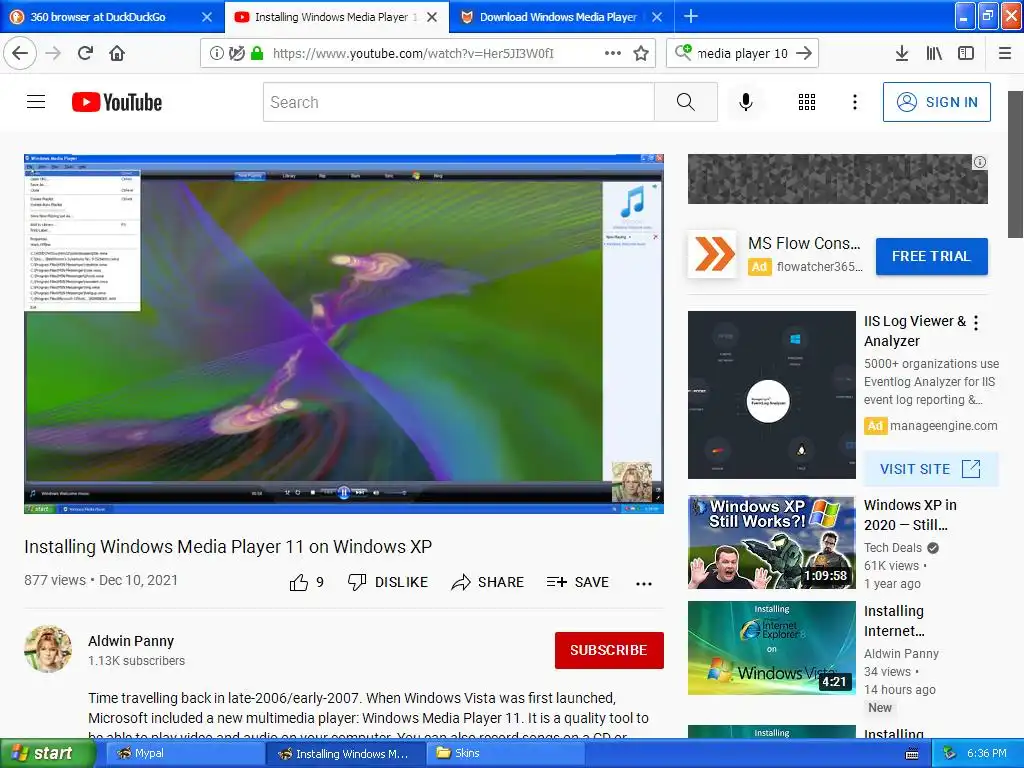Image resolution: width=1024 pixels, height=768 pixels.
Task: Open page actions three-dot menu in address bar
Action: (x=613, y=53)
